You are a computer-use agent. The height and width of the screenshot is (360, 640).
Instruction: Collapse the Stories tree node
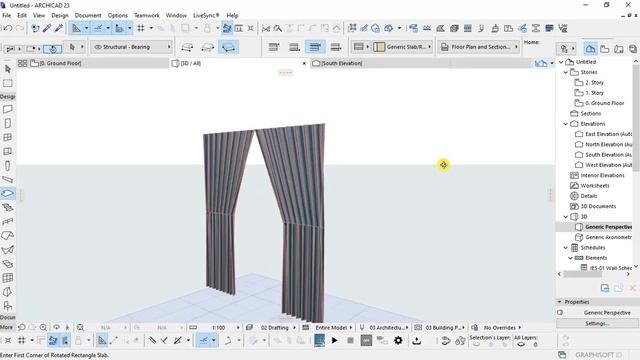(566, 72)
